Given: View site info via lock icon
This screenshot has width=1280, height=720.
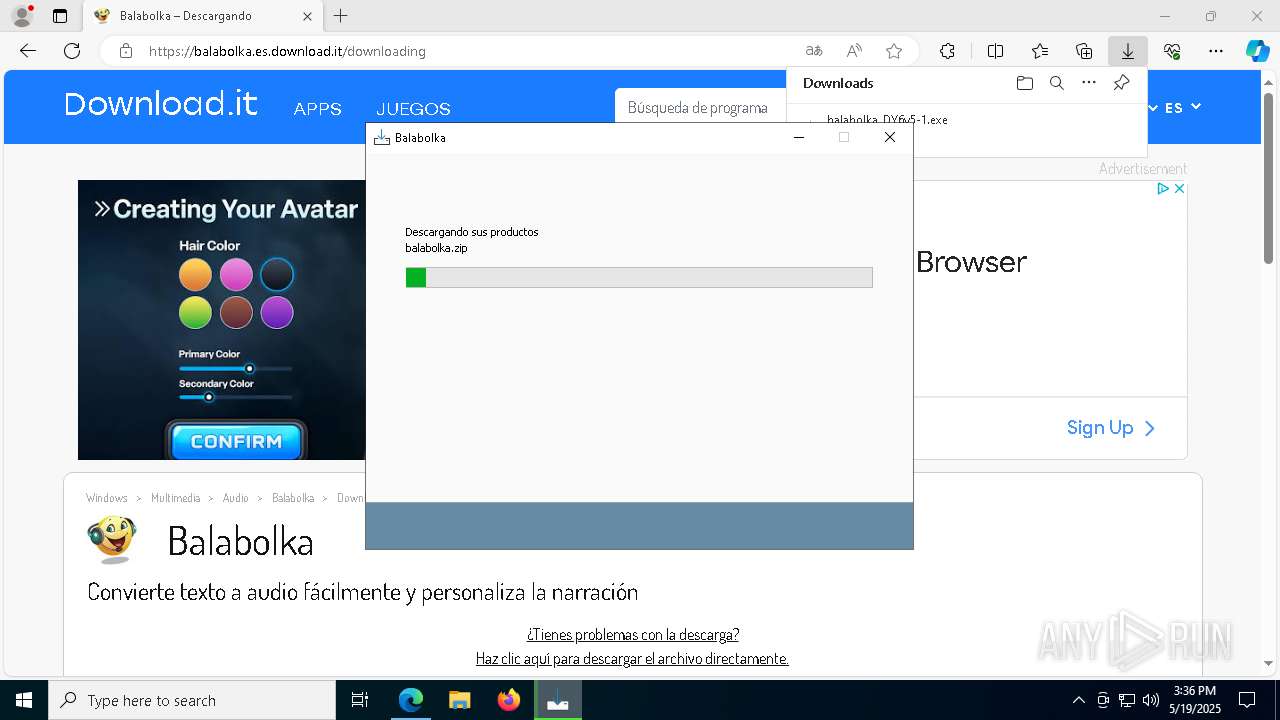Looking at the screenshot, I should 125,51.
